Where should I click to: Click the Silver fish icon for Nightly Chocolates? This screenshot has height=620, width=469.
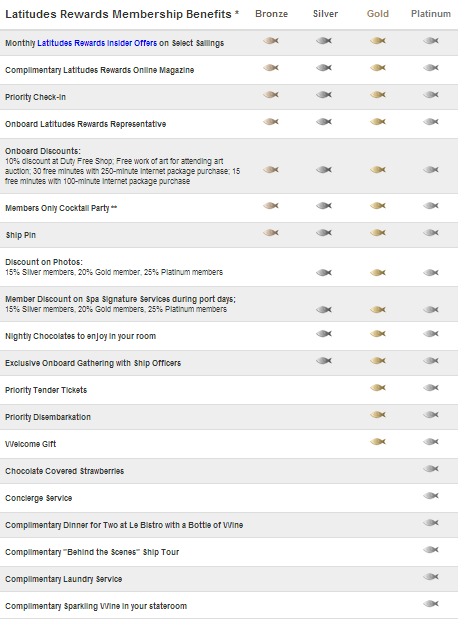pos(324,334)
